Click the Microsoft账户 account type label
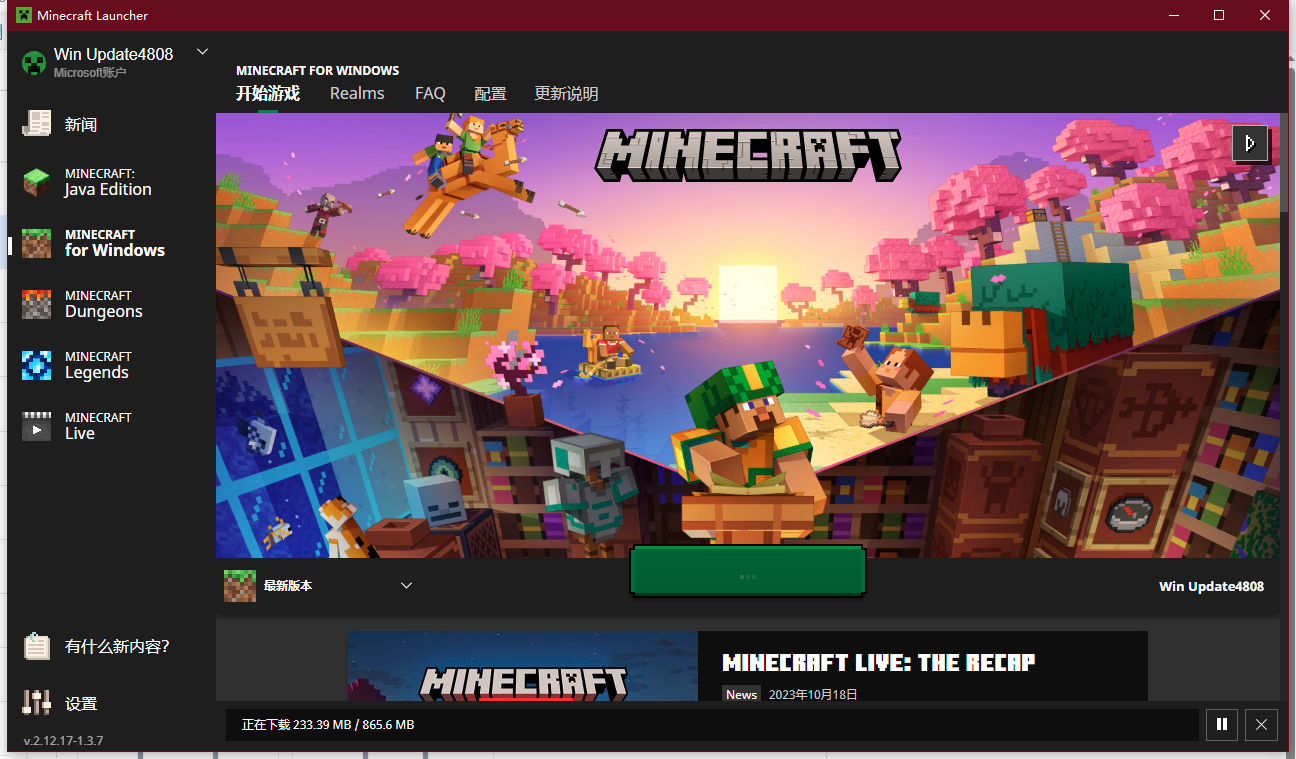 coord(90,73)
